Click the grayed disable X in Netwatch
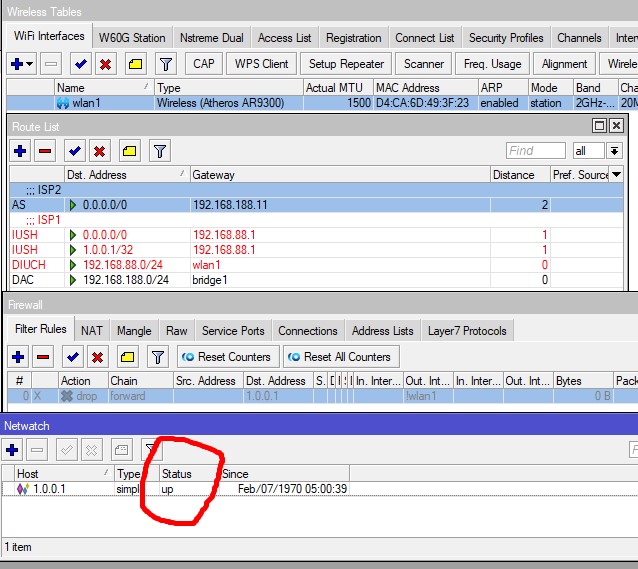 (92, 450)
